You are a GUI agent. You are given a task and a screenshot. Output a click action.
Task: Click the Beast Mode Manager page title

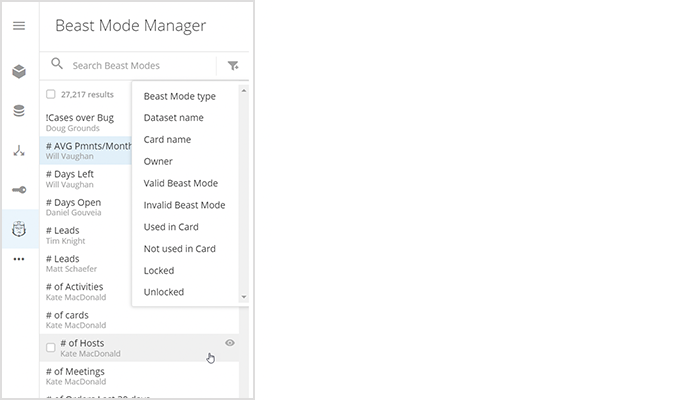tap(130, 26)
